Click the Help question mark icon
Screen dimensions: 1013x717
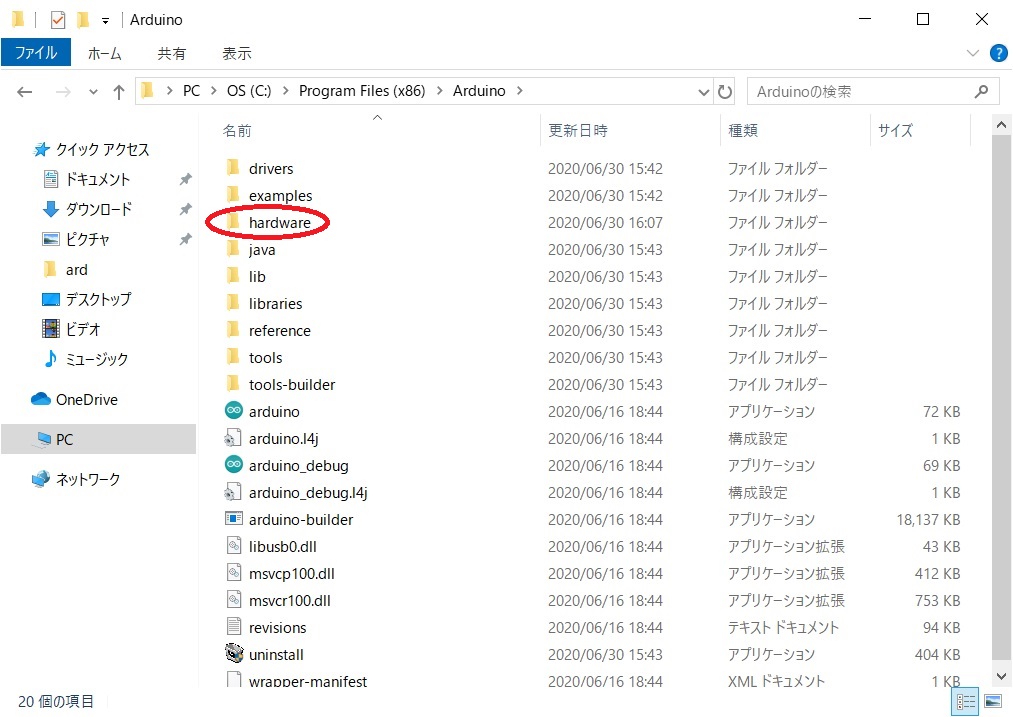pyautogui.click(x=997, y=53)
